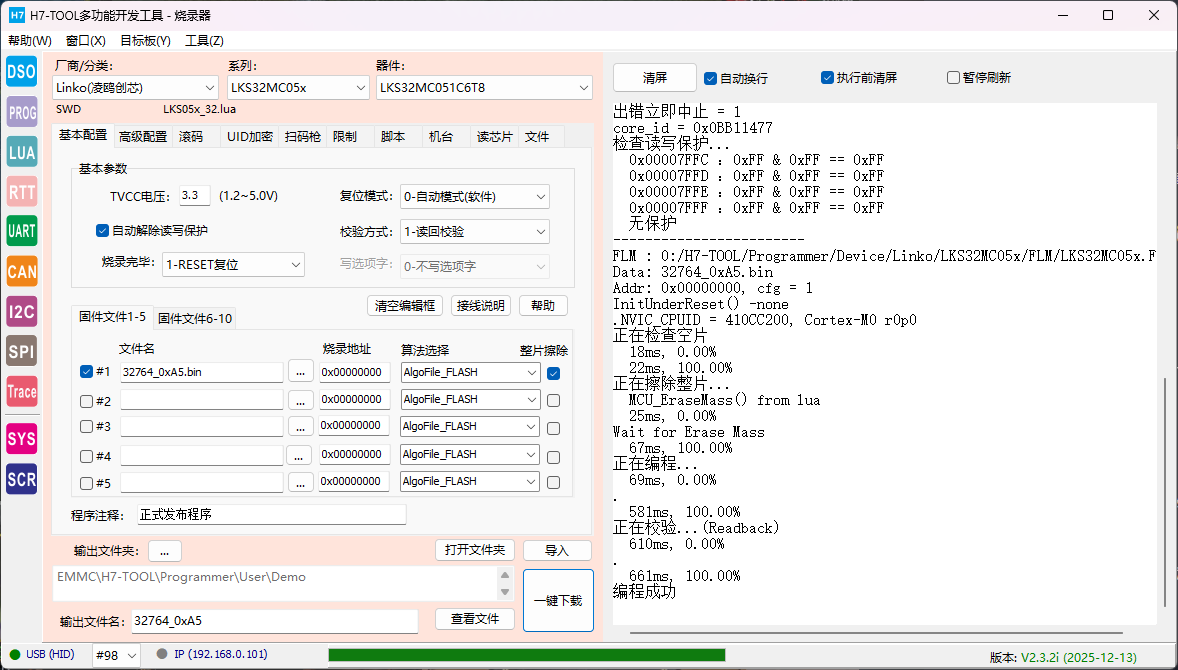Open the UART serial tool

21,231
